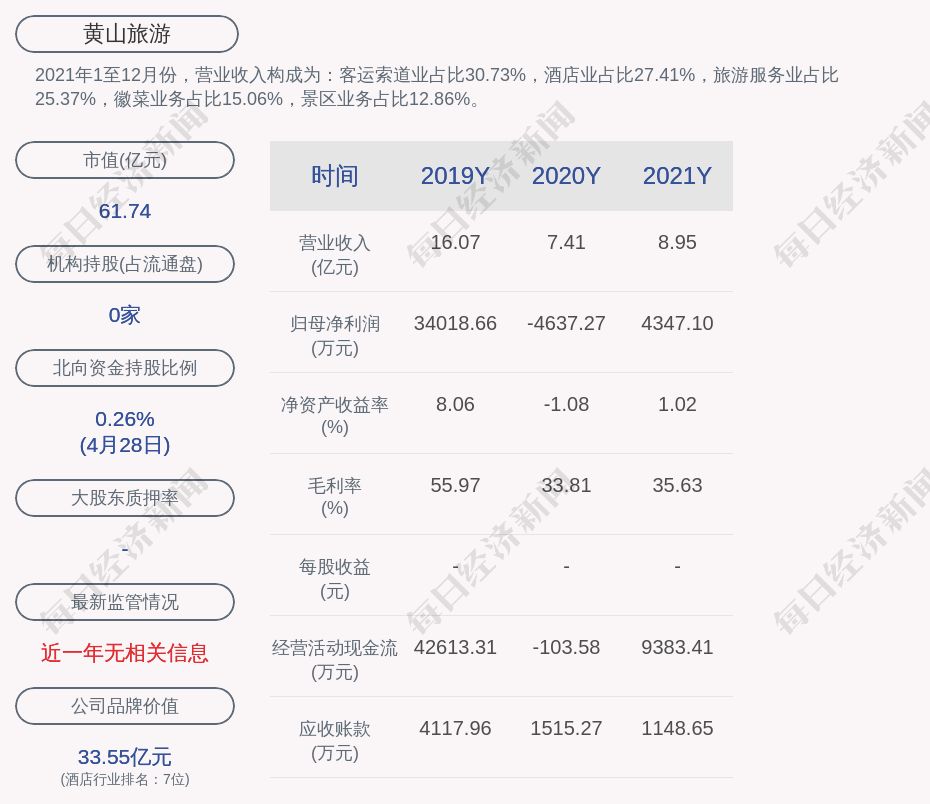This screenshot has height=804, width=930.
Task: Click receivables value 4117.96
Action: pos(455,729)
